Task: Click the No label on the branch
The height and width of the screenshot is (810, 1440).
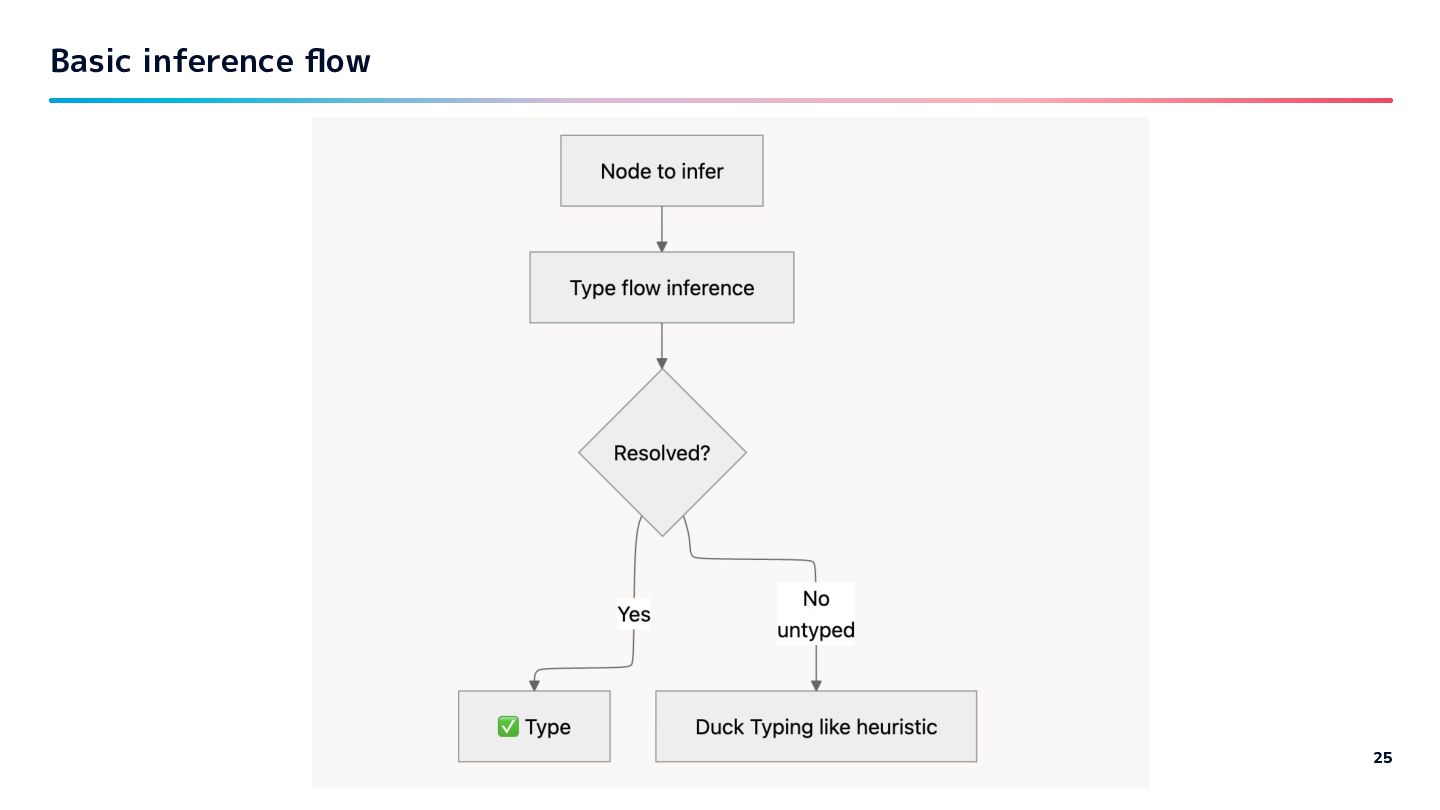Action: 816,599
